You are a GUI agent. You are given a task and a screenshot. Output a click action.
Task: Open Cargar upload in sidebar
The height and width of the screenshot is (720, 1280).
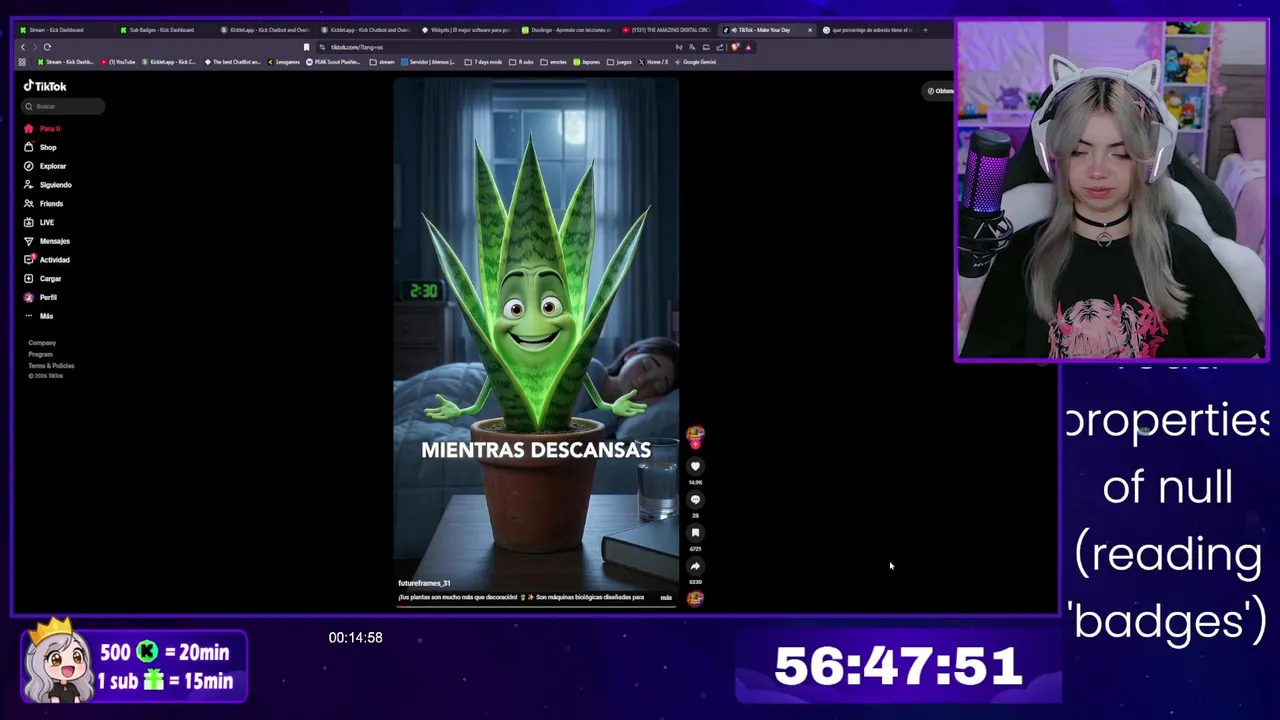coord(43,279)
